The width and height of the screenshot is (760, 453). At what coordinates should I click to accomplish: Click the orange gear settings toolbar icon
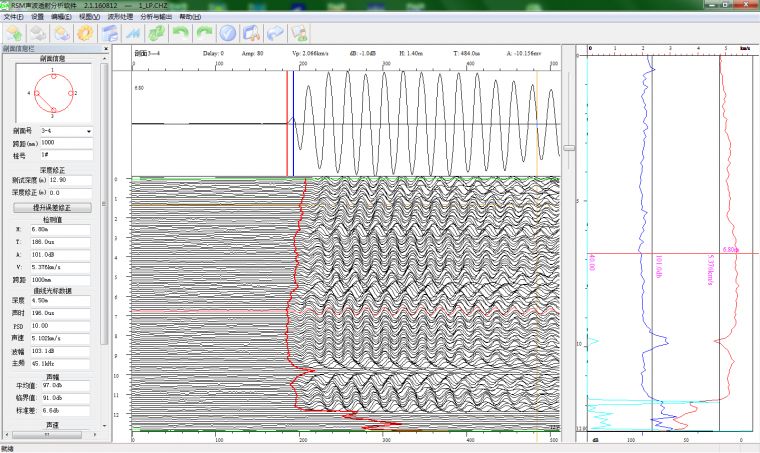click(83, 33)
